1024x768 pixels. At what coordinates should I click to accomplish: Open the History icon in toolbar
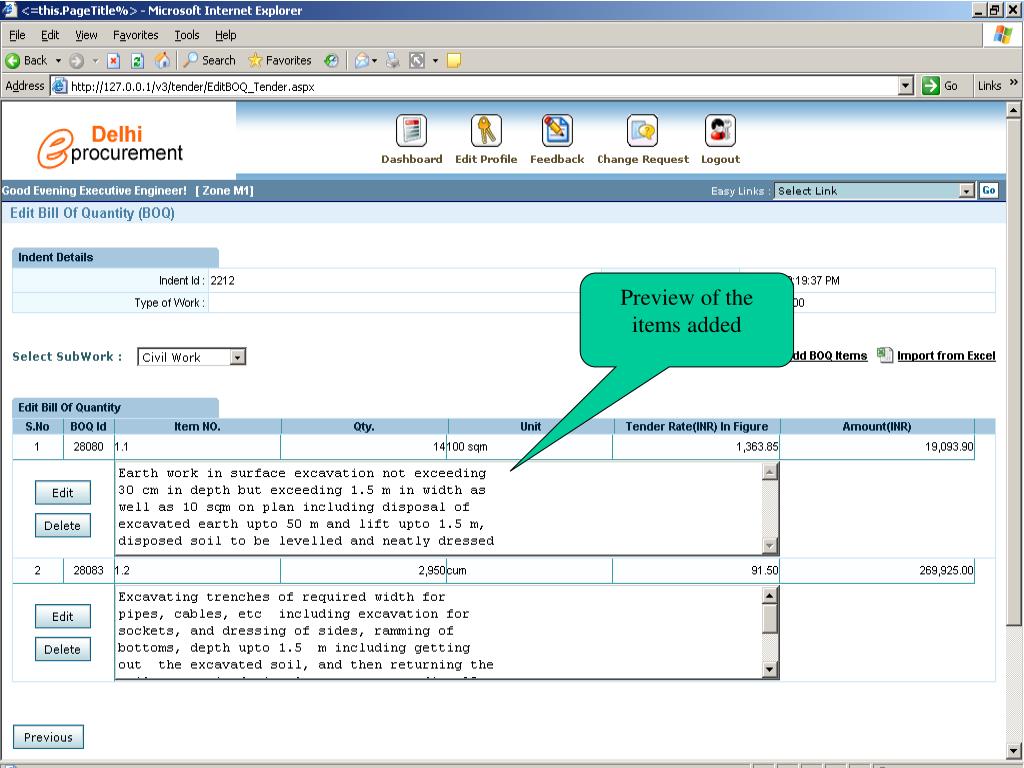click(x=332, y=61)
